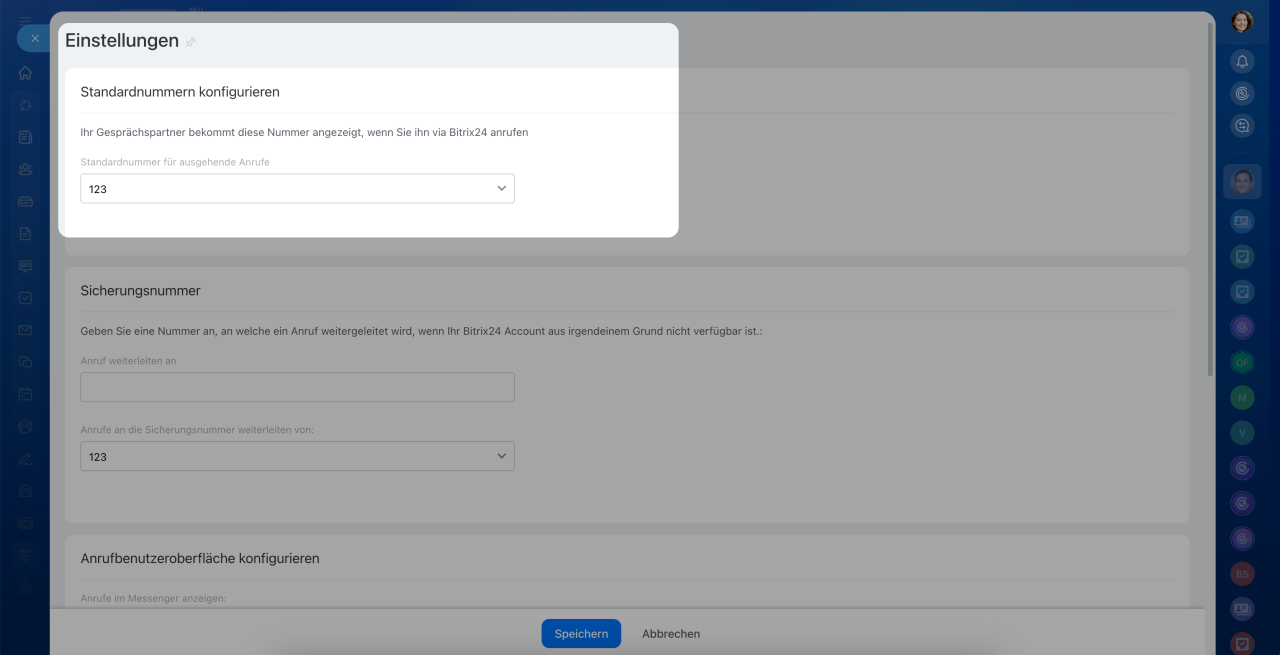Expand Sicherungsnummer weiterleiten von dropdown
1280x655 pixels.
[x=297, y=456]
